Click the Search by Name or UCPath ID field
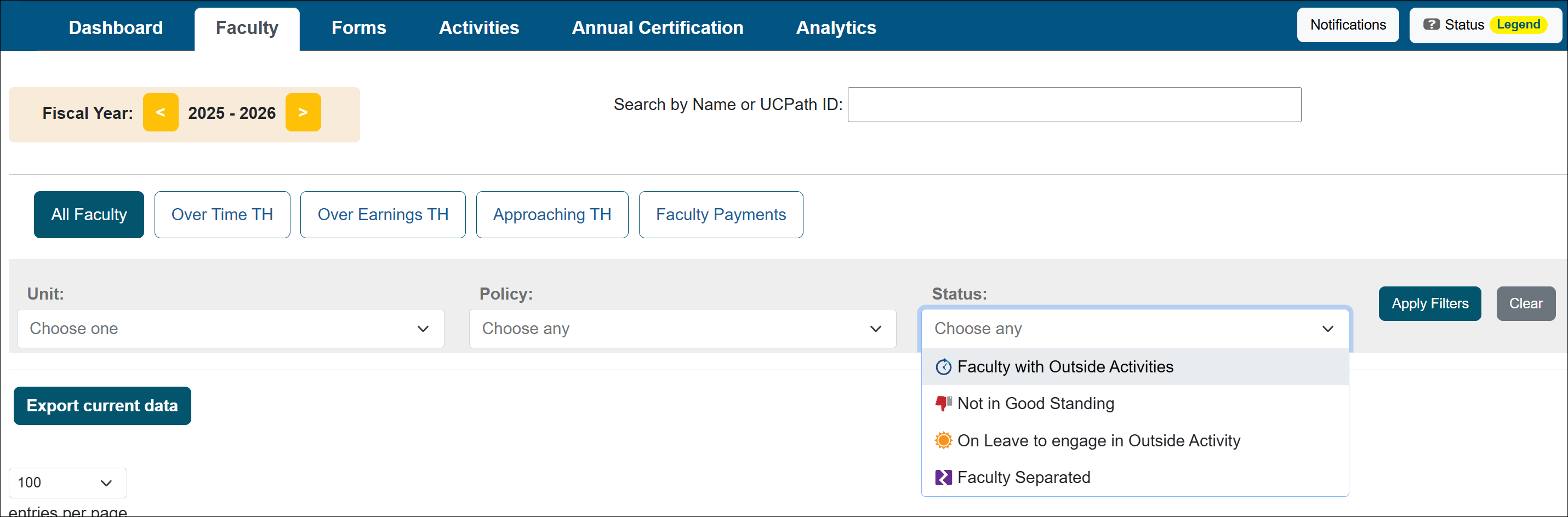The width and height of the screenshot is (1568, 517). (1074, 105)
